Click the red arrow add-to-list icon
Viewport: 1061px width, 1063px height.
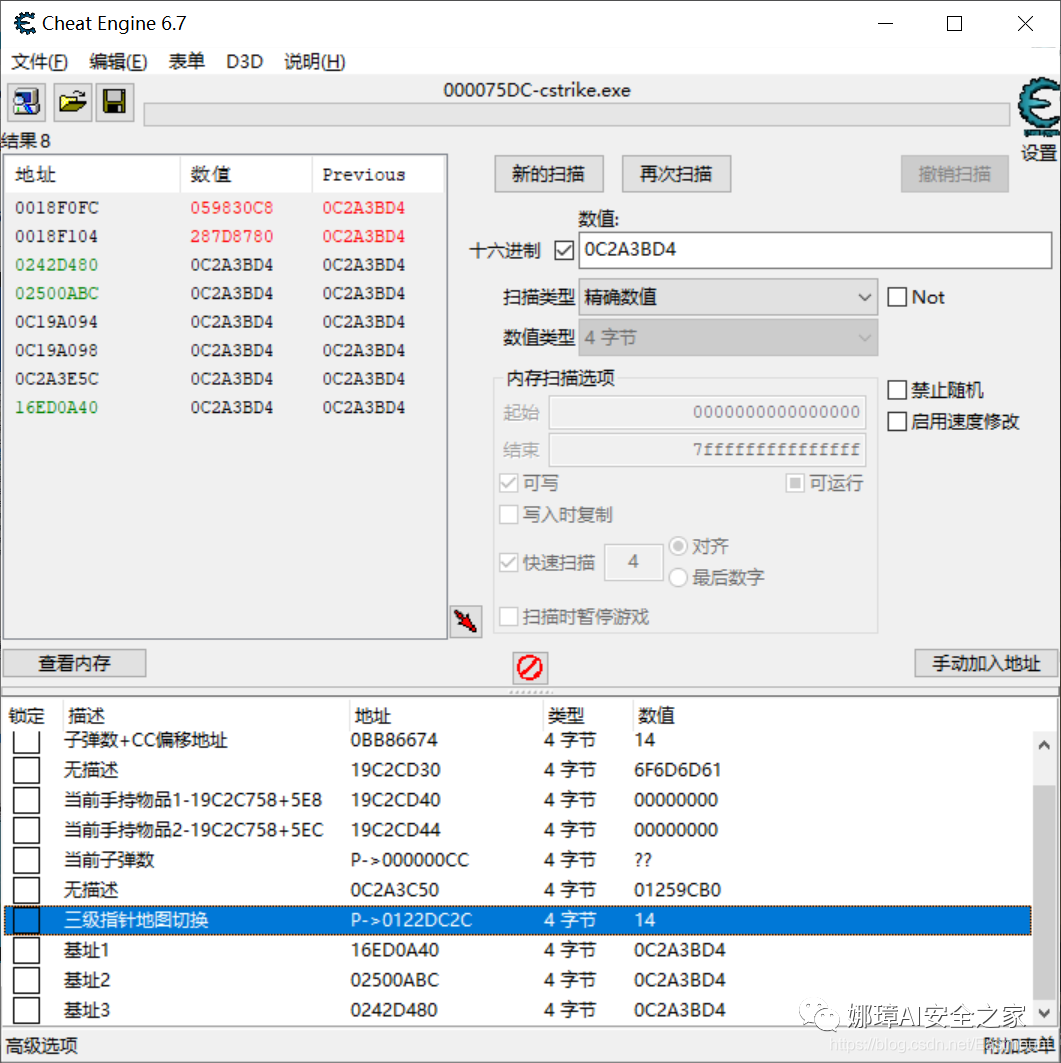point(466,621)
